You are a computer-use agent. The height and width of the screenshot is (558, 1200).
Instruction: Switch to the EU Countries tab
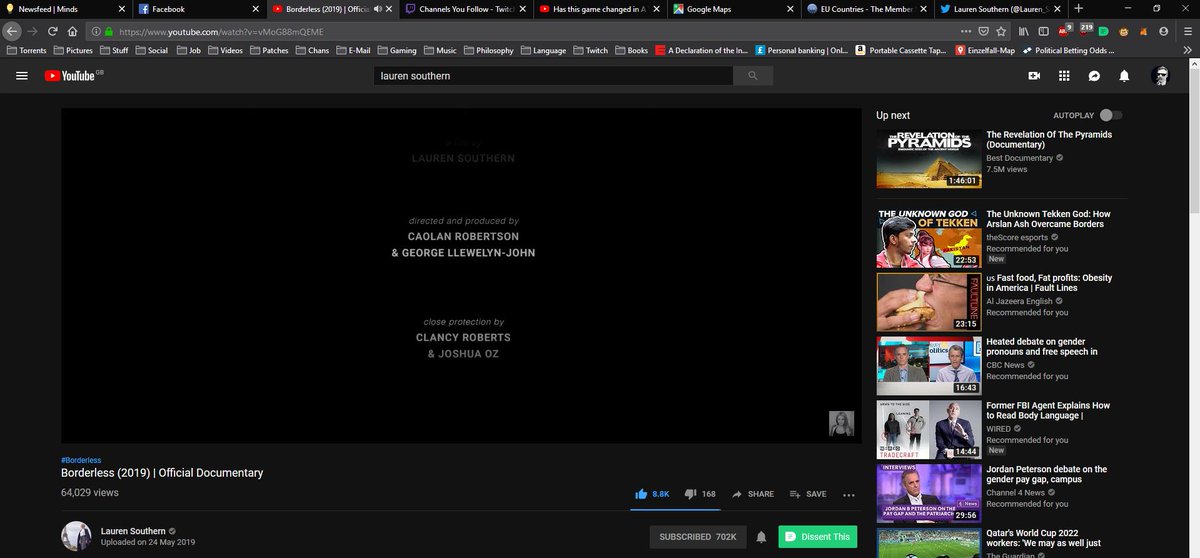[867, 9]
